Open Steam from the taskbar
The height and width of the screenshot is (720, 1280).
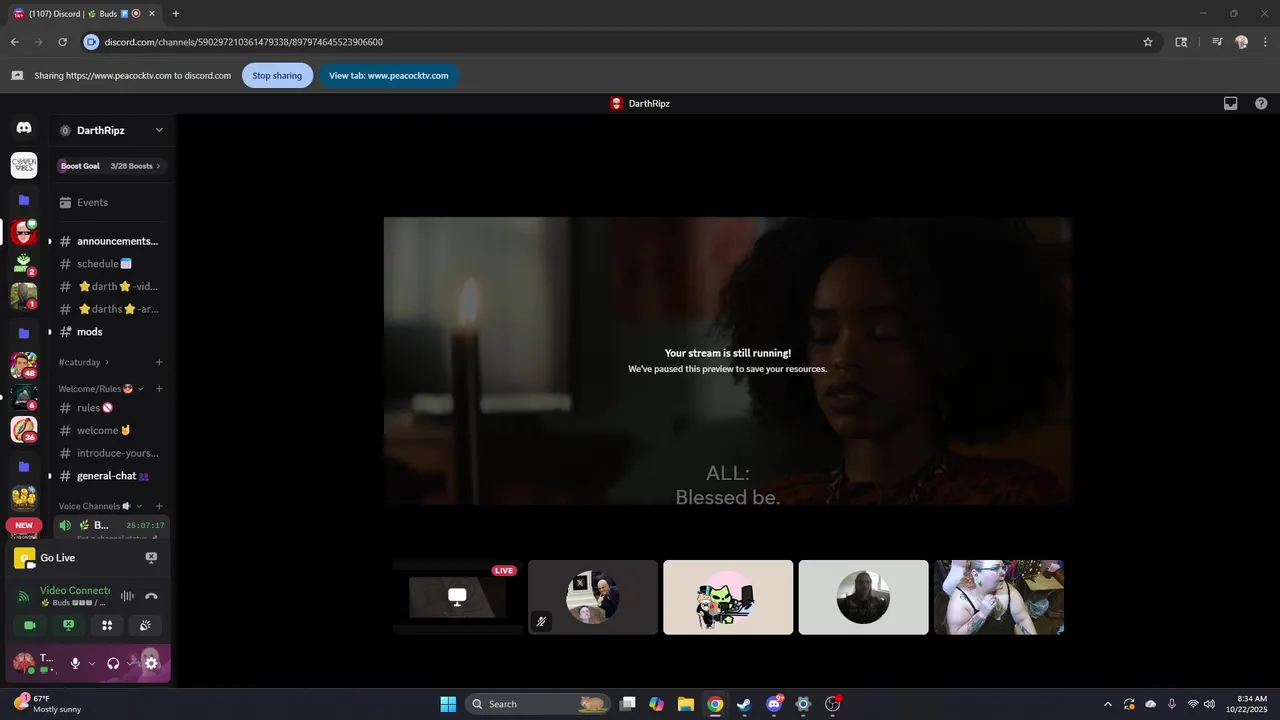[744, 704]
